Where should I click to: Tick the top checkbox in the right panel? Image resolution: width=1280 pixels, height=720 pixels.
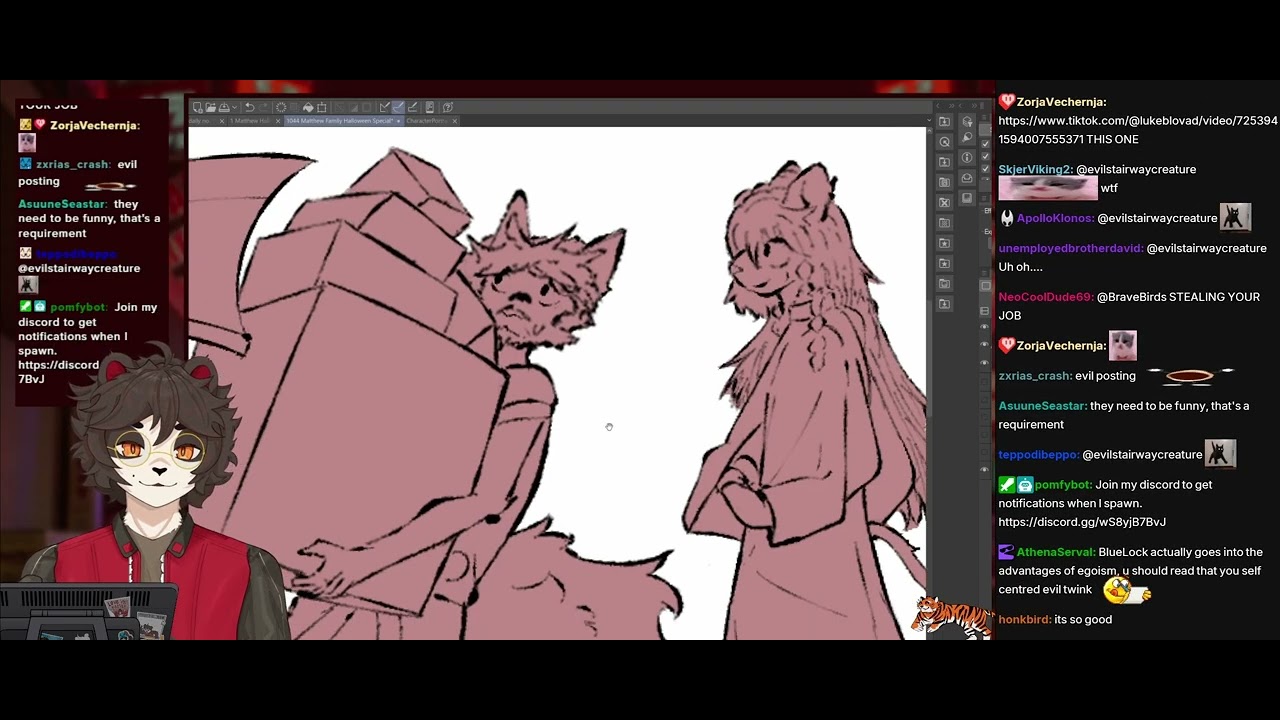pos(985,143)
